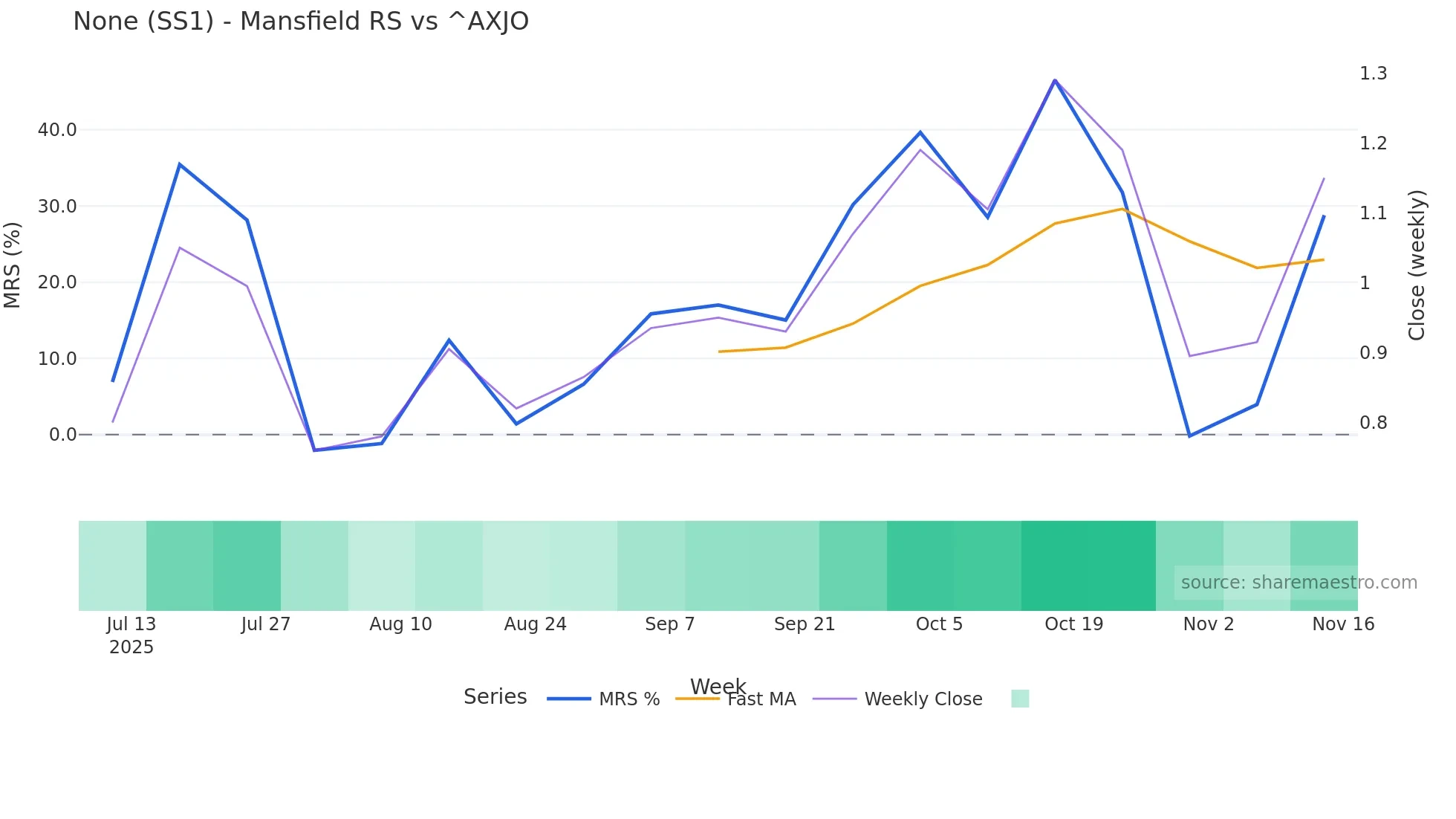Click the blue MRS % legend line icon
The height and width of the screenshot is (819, 1456).
tap(569, 699)
